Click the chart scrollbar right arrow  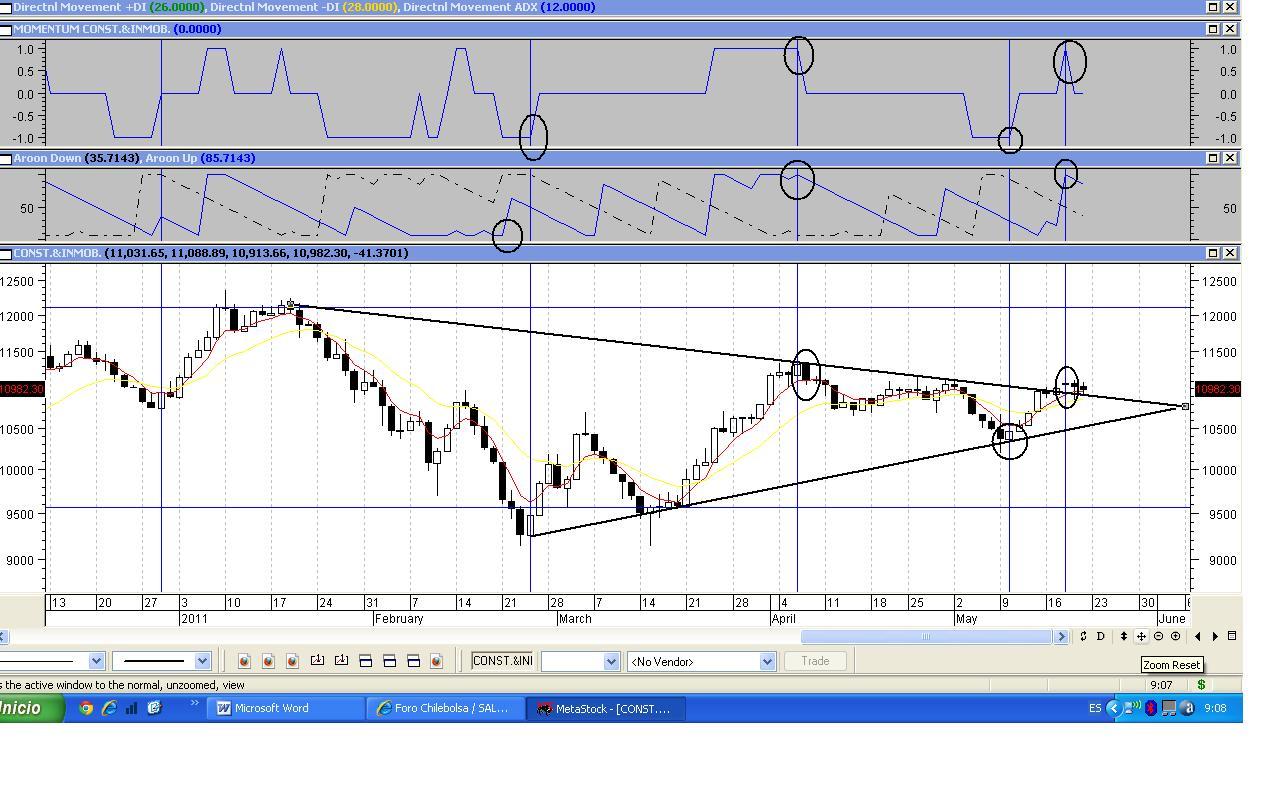pos(1062,636)
